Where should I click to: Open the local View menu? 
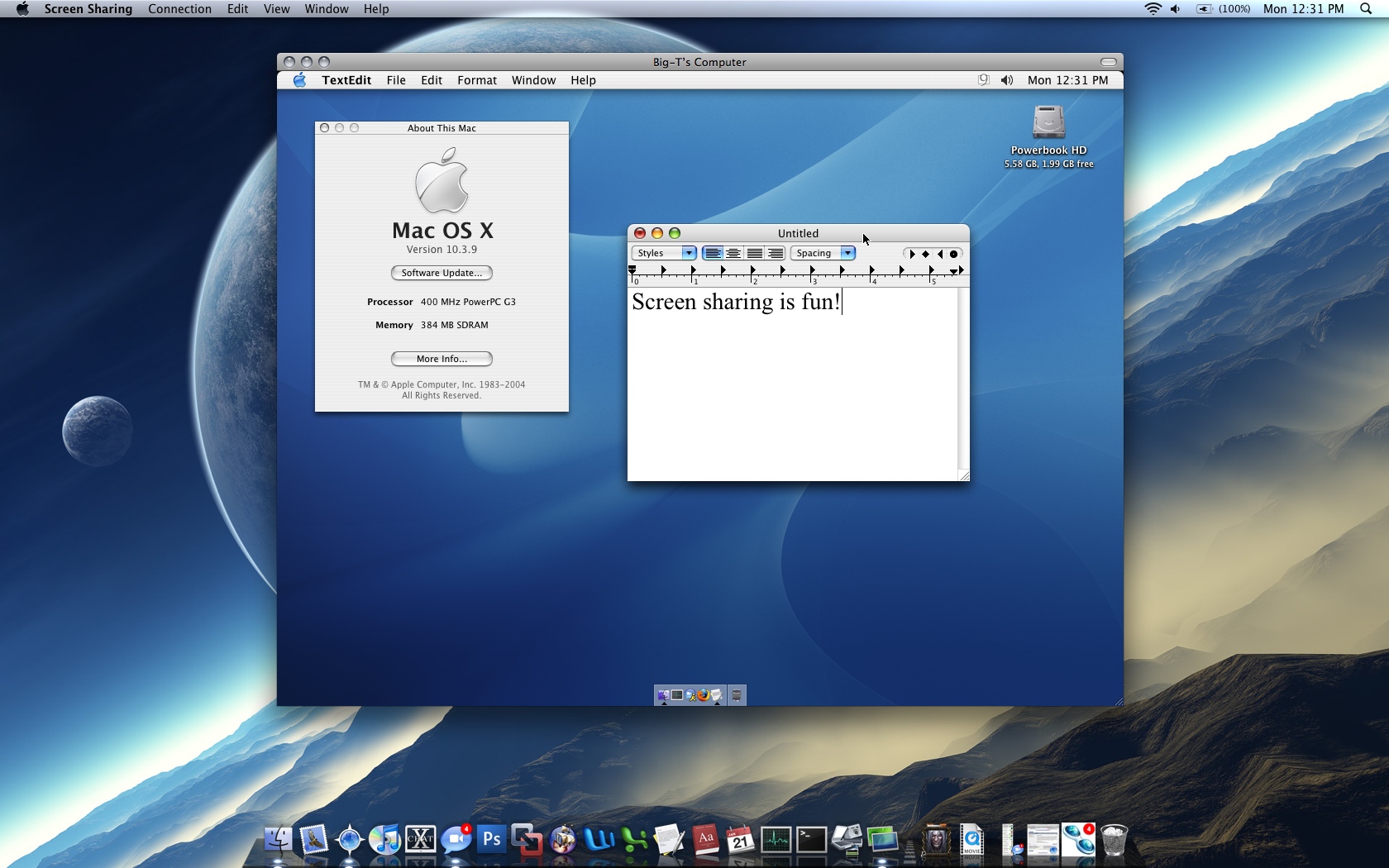pos(276,9)
